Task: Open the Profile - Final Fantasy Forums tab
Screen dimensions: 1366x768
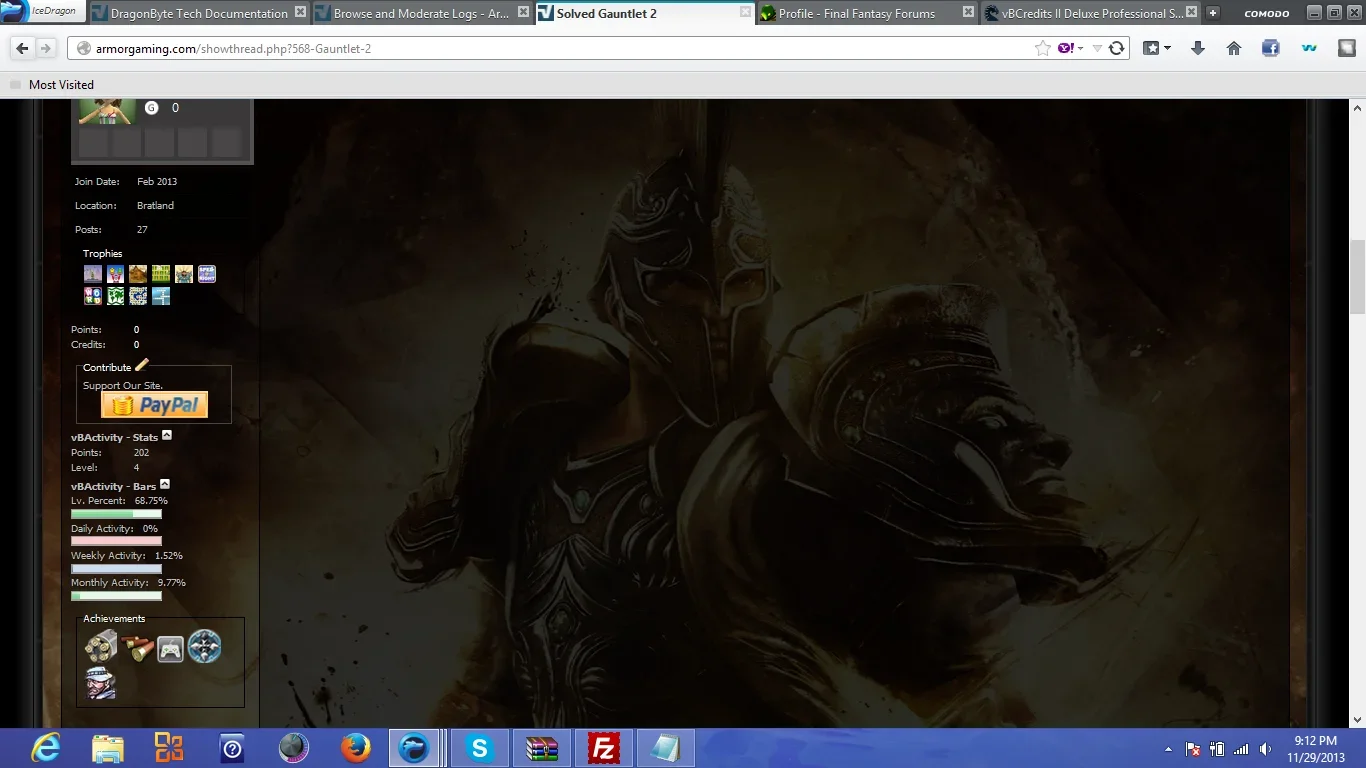Action: pyautogui.click(x=866, y=13)
